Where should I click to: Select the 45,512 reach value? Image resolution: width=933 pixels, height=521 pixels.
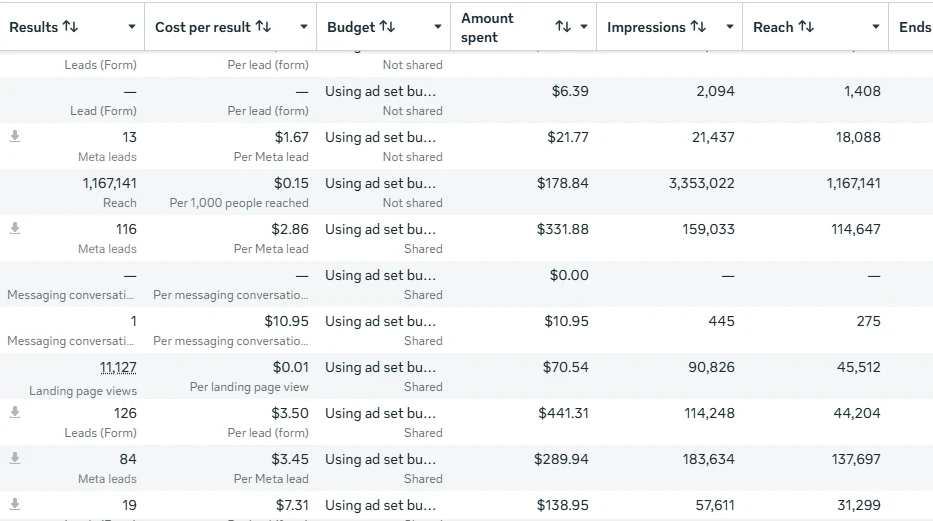(859, 368)
